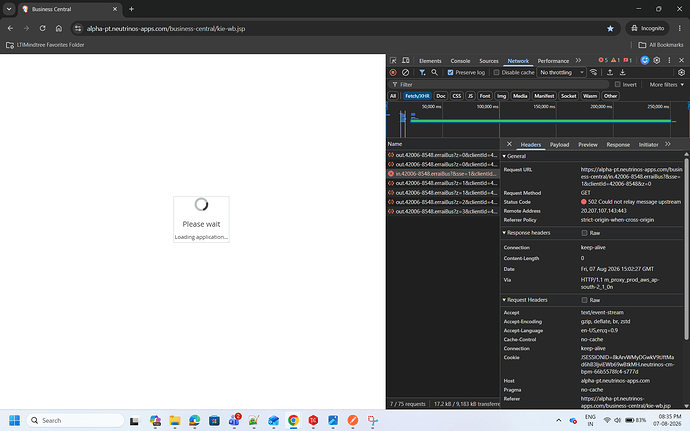
Task: Click the browser address bar URL
Action: pos(166,29)
